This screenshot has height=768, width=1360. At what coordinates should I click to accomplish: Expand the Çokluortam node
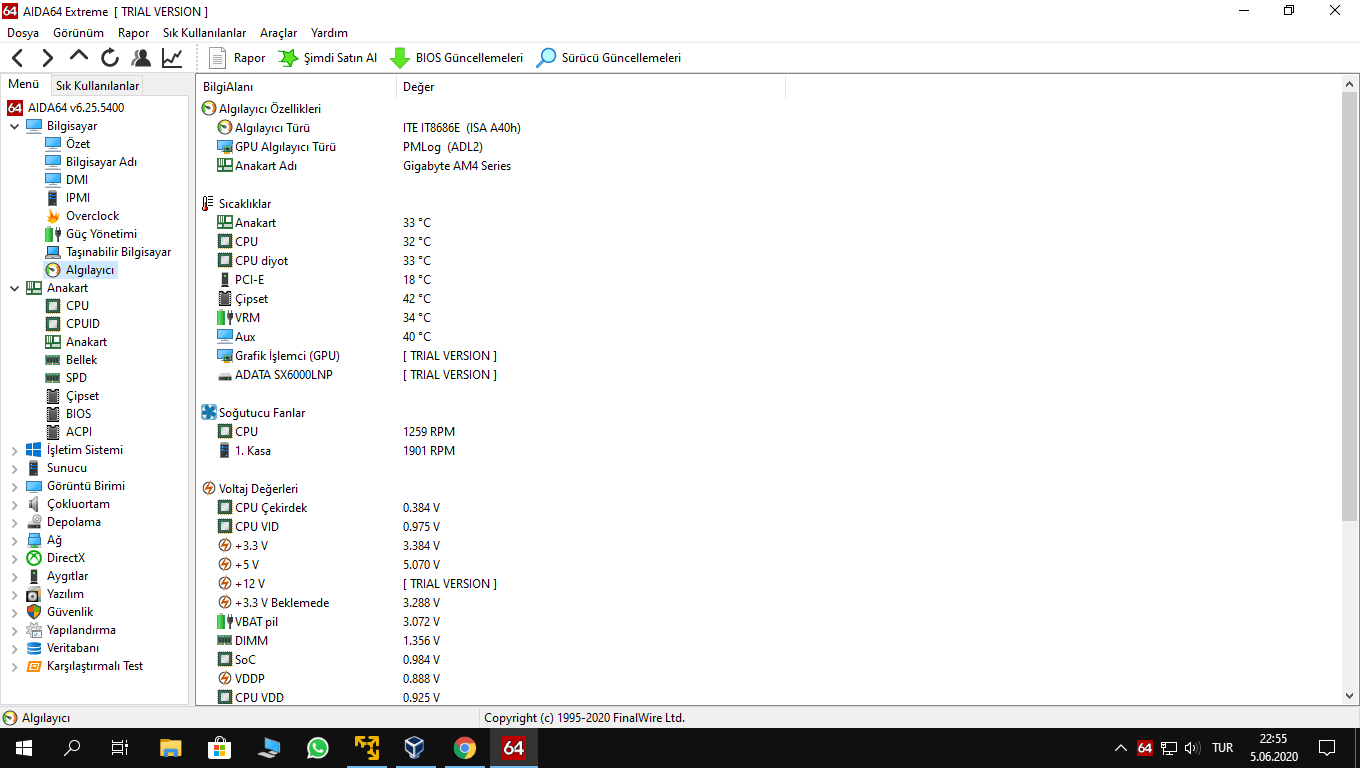tap(14, 504)
